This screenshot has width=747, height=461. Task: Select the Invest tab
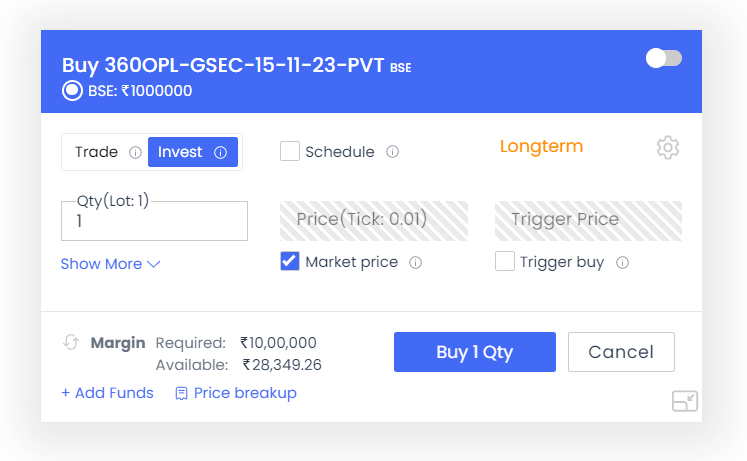193,152
